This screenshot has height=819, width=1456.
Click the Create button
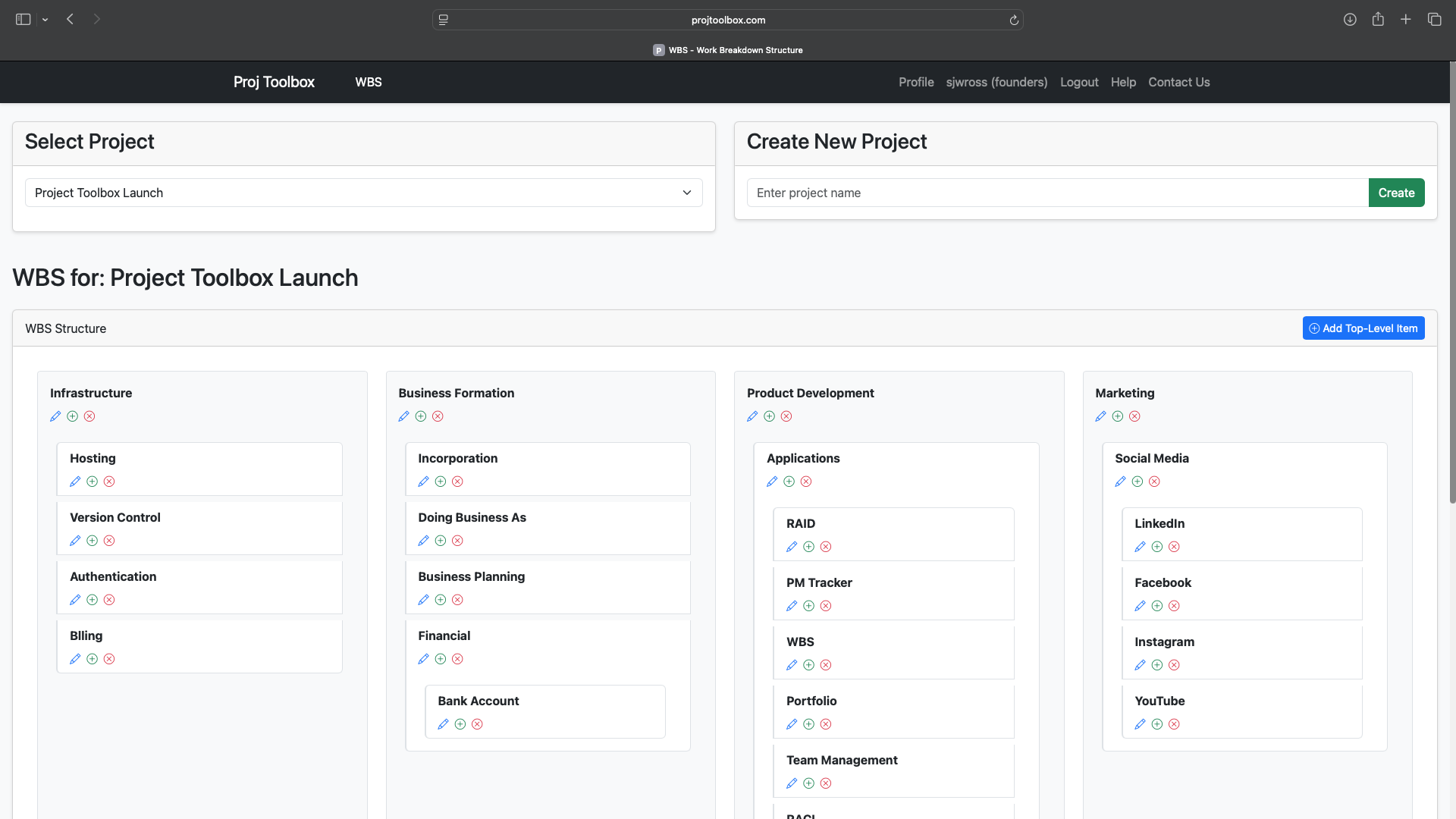(1396, 193)
